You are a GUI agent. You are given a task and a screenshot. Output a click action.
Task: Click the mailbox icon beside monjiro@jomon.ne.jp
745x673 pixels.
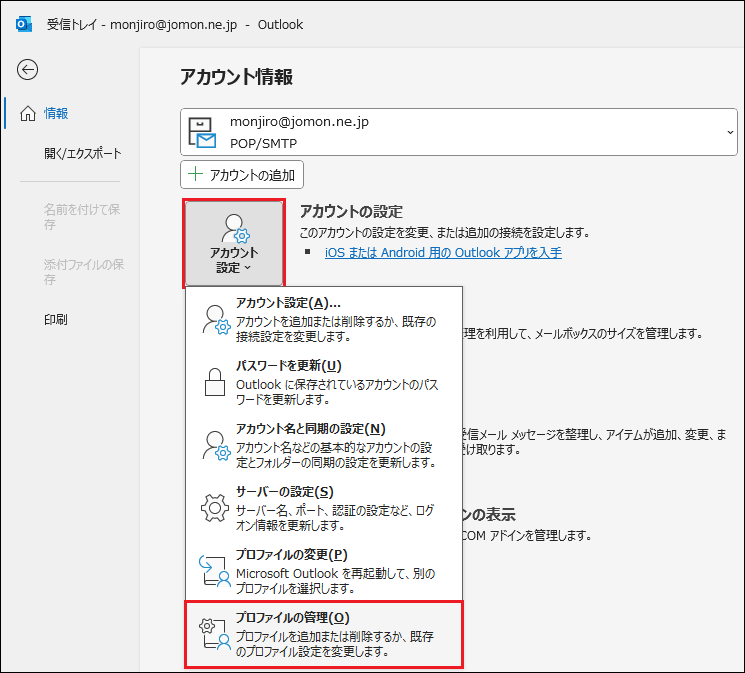(204, 131)
